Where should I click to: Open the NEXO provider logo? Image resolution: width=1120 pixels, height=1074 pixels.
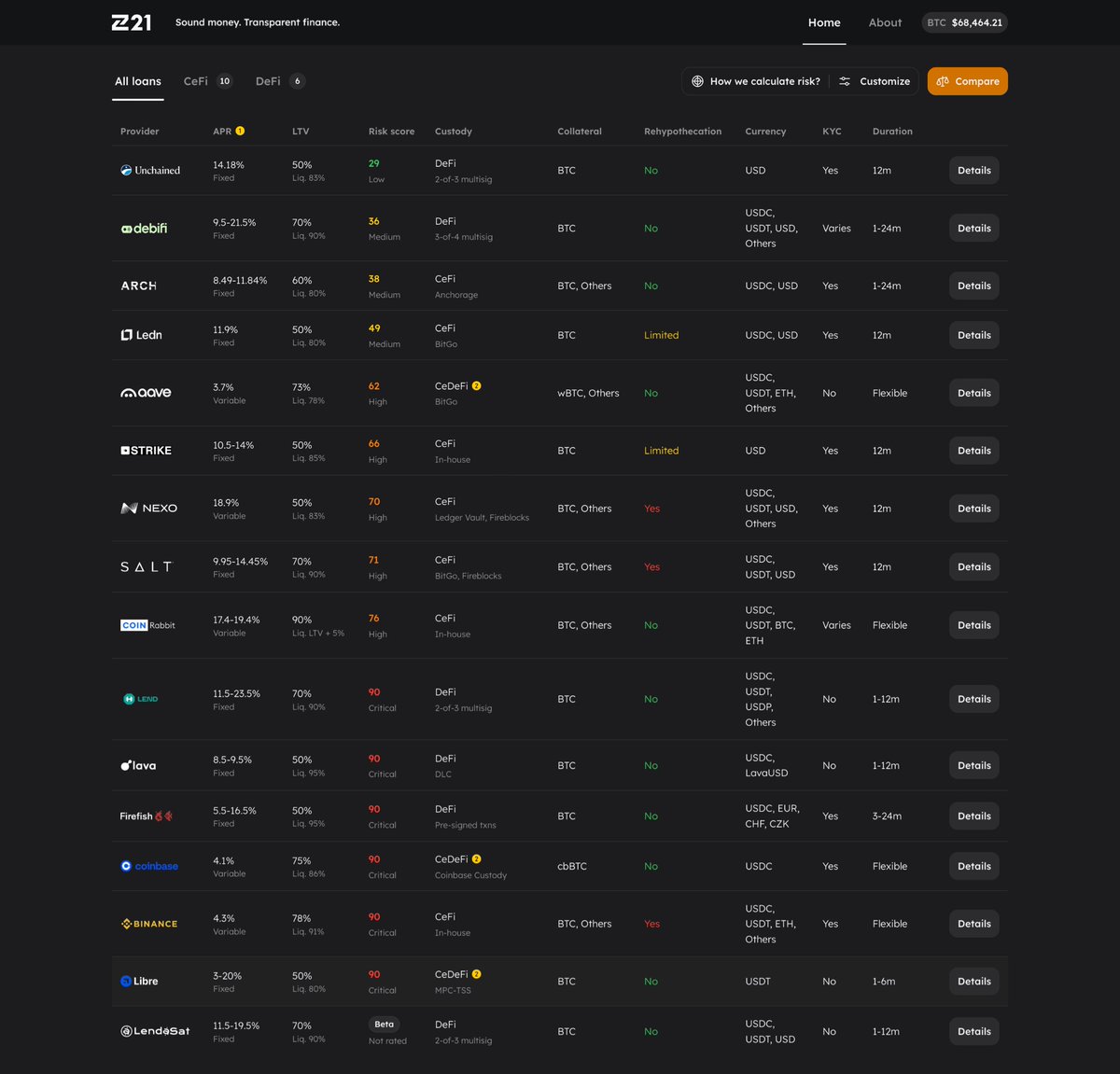tap(148, 509)
